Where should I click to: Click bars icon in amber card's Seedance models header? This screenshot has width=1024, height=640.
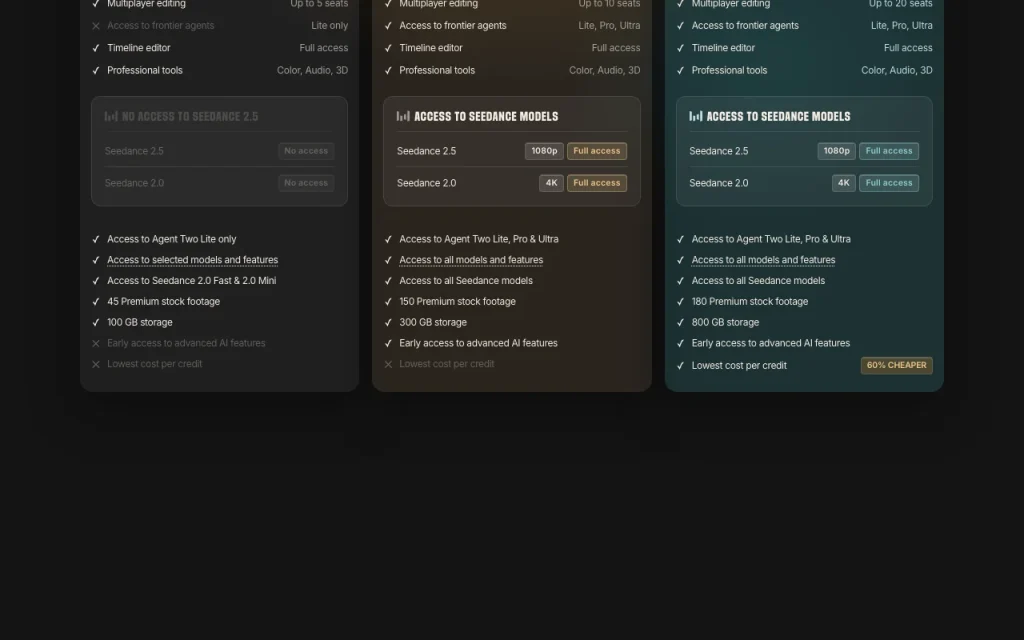point(403,116)
